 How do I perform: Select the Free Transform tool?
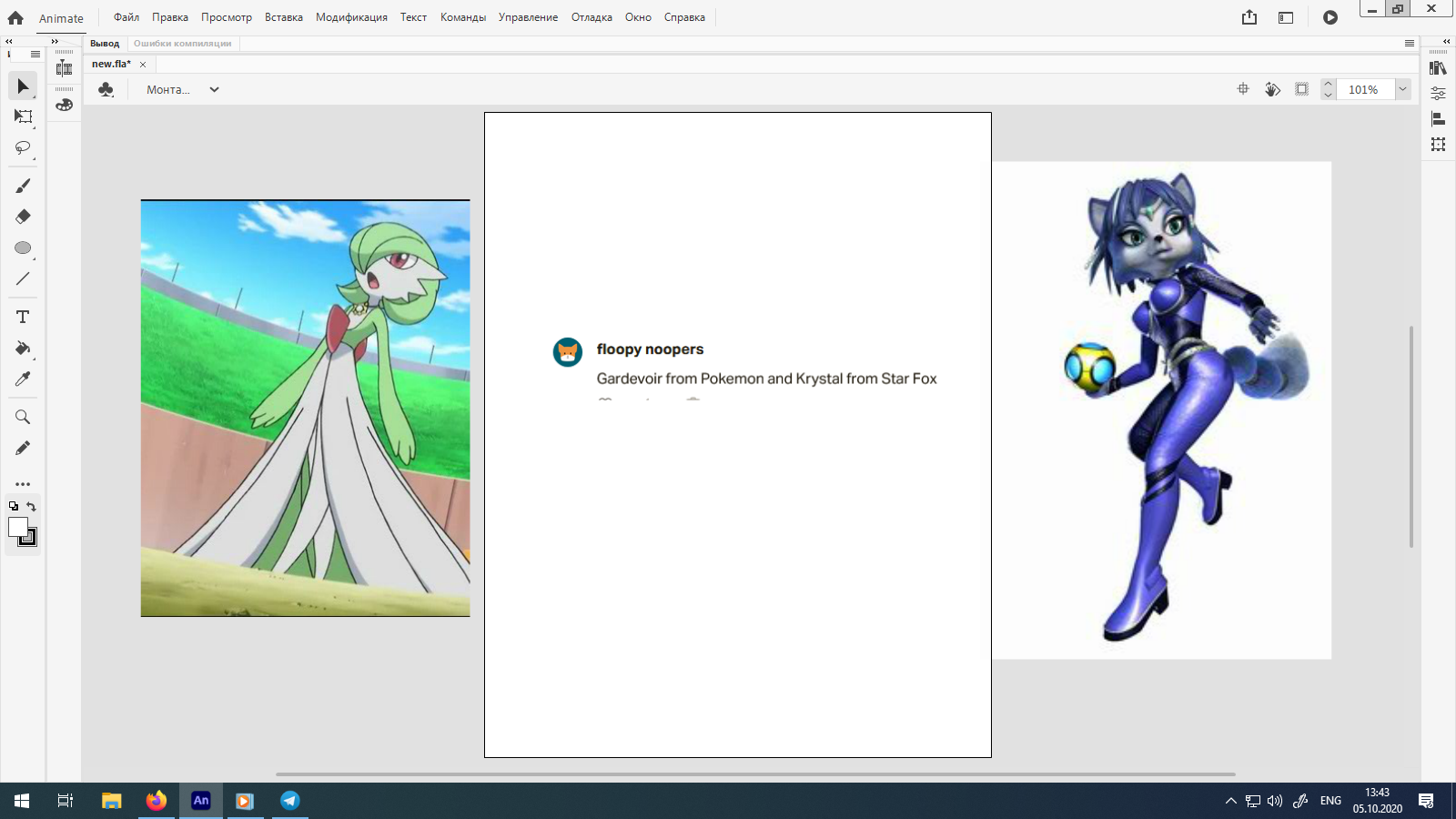click(x=23, y=116)
